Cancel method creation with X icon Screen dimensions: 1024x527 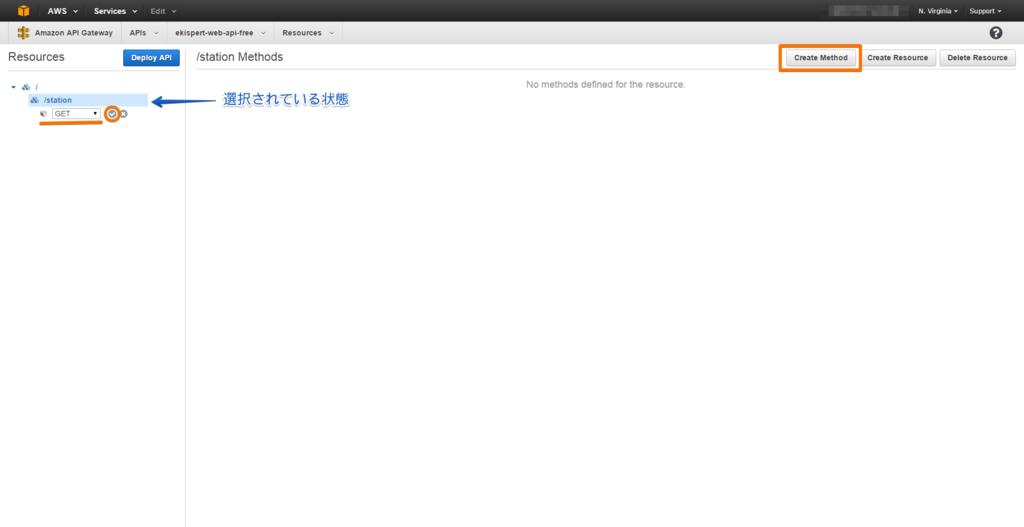tap(123, 114)
